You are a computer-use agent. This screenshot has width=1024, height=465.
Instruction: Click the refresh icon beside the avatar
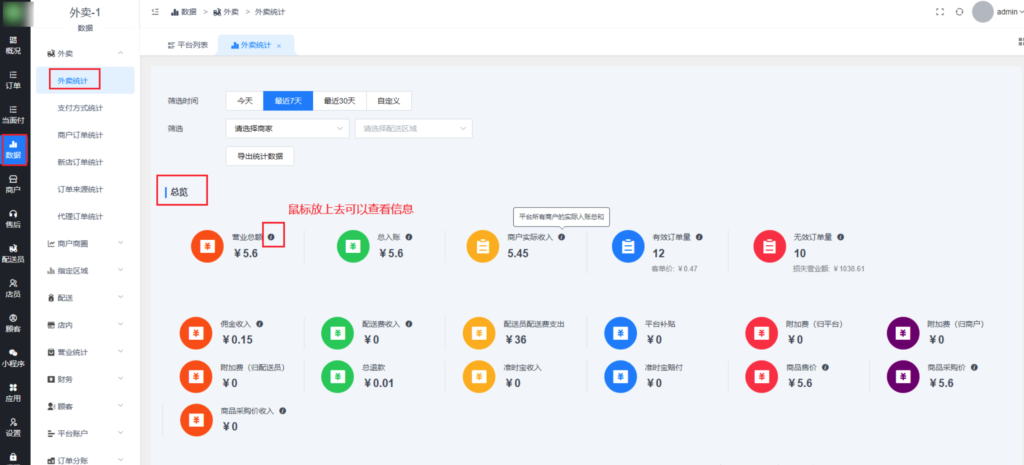959,12
